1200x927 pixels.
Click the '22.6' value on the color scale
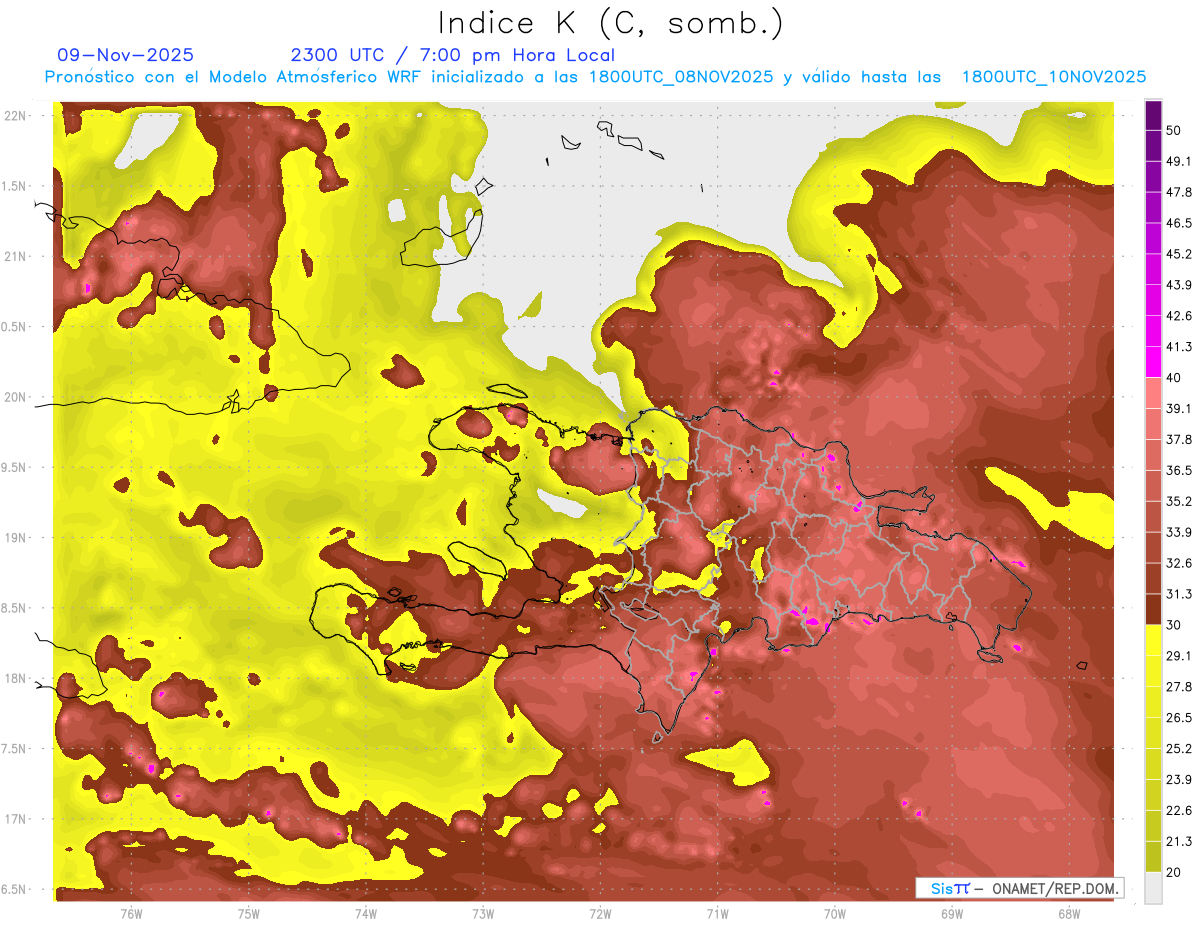click(x=1179, y=811)
